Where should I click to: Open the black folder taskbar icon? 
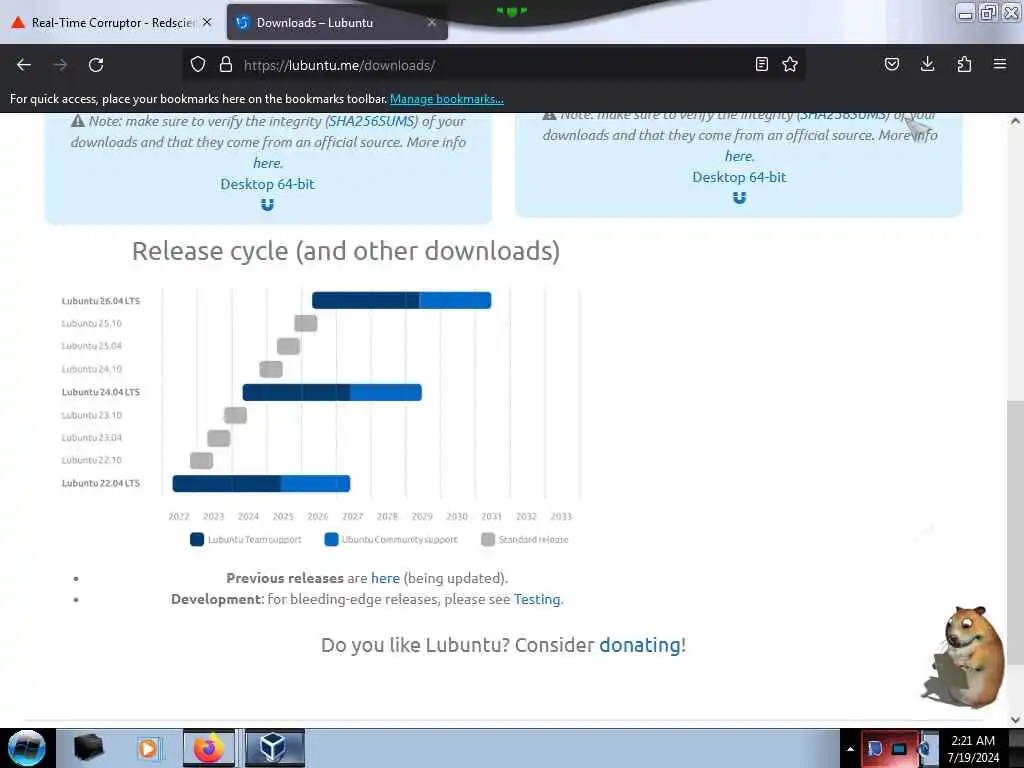click(88, 748)
